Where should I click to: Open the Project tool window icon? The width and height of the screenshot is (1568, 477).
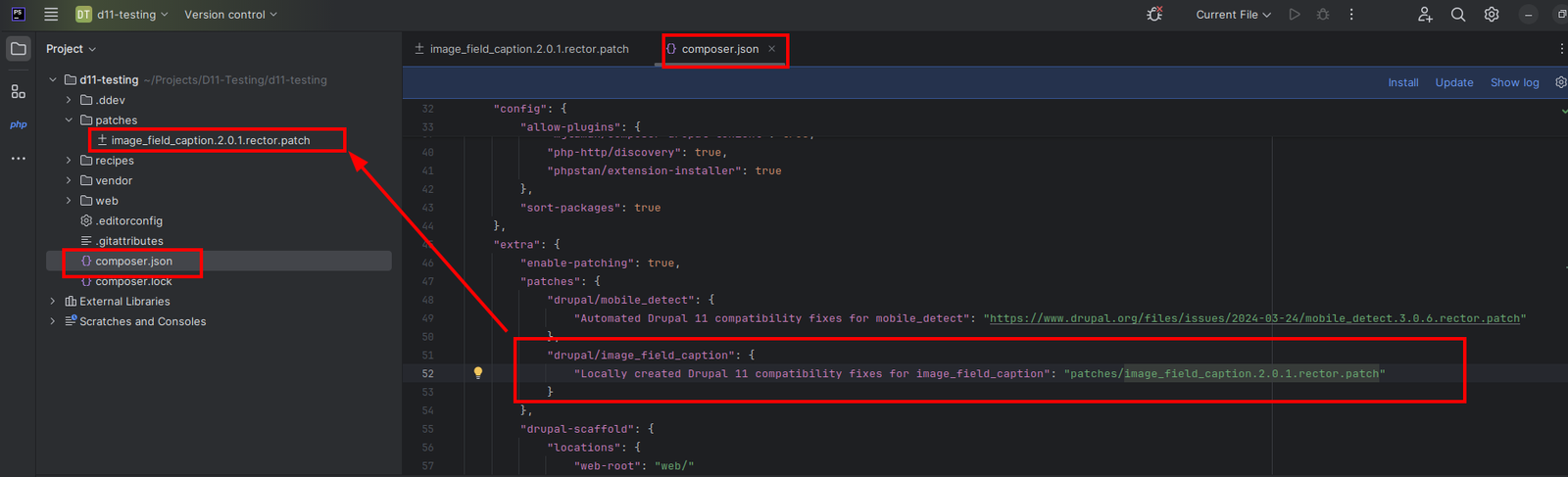(x=18, y=49)
